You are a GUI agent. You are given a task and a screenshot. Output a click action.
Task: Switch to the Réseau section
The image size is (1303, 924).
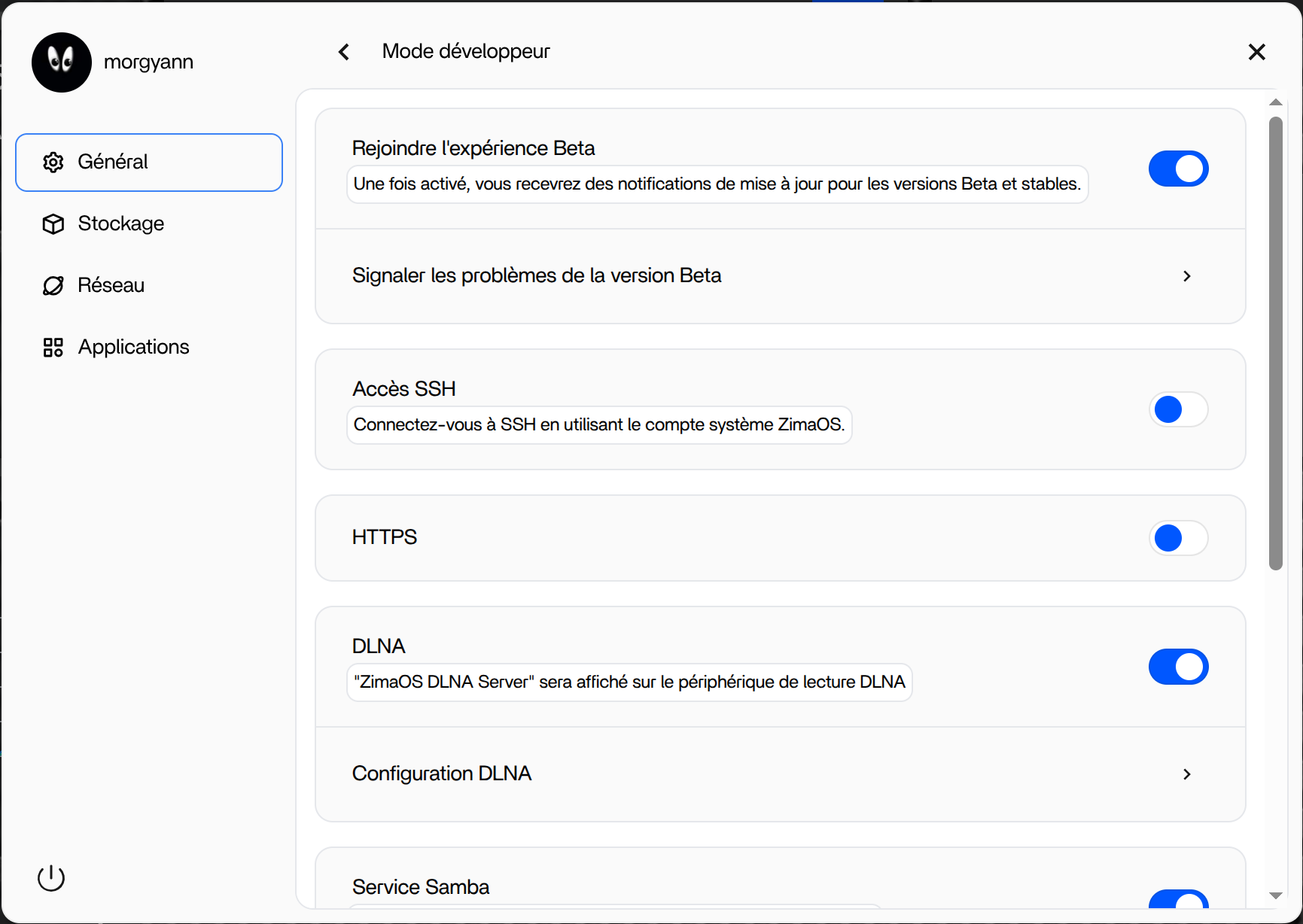point(149,286)
